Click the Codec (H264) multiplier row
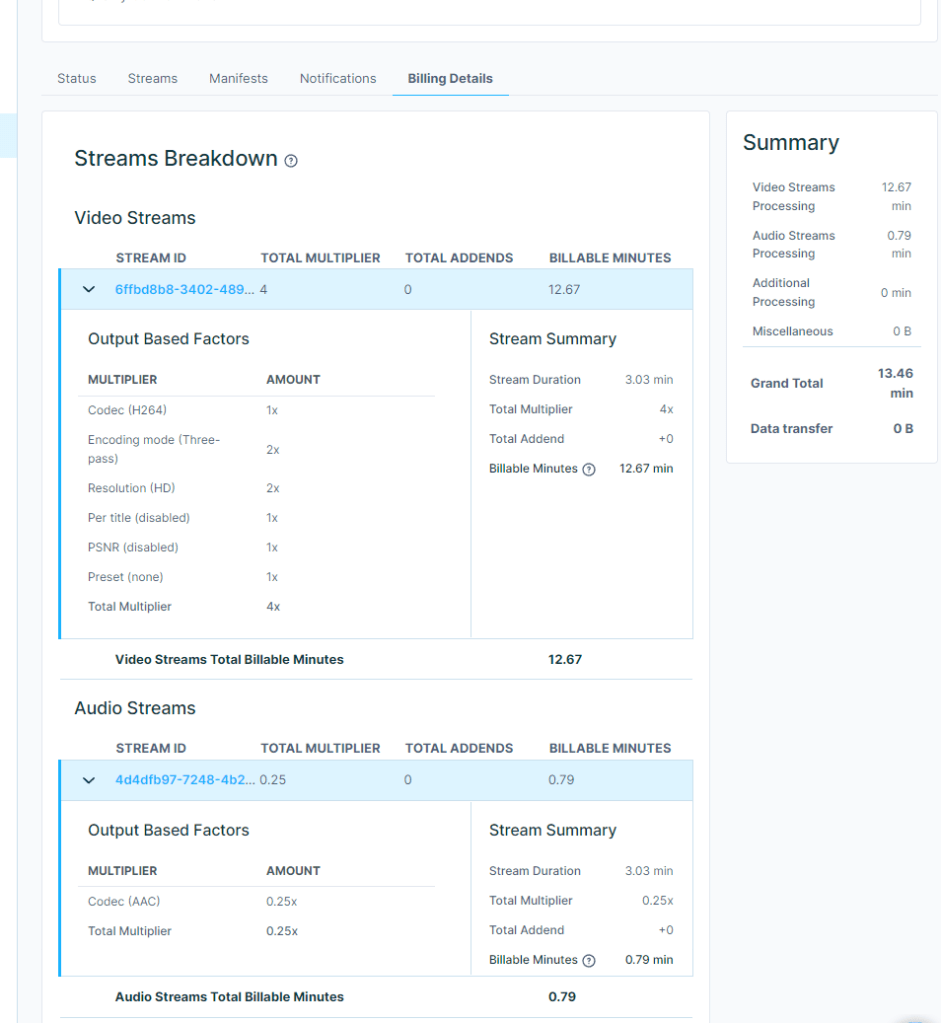 [x=256, y=410]
